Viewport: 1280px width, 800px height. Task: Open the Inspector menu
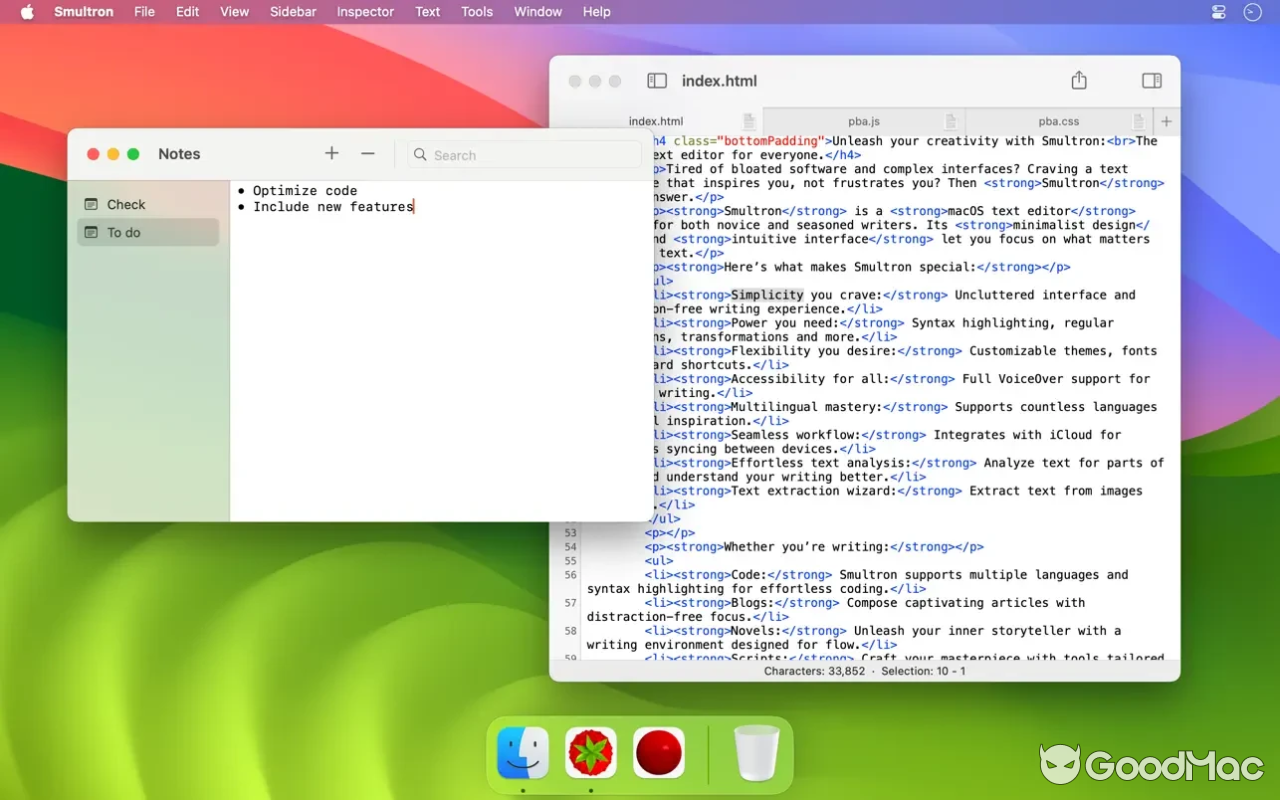point(364,12)
